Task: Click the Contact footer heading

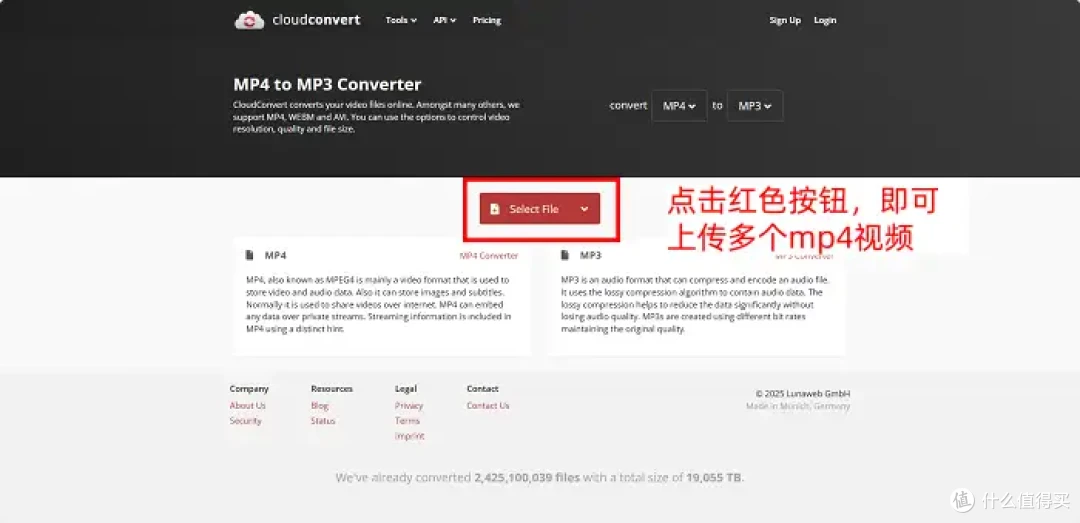Action: coord(482,389)
